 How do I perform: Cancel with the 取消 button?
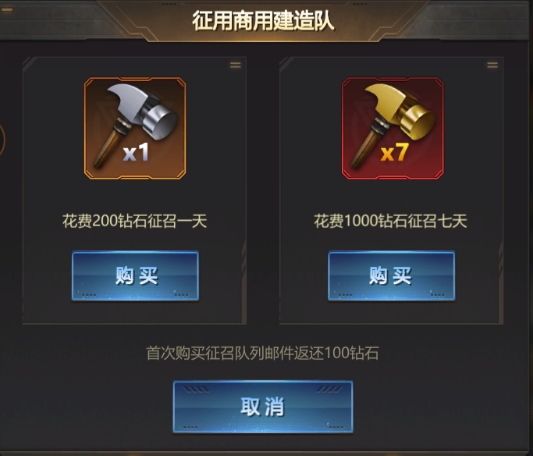point(263,407)
